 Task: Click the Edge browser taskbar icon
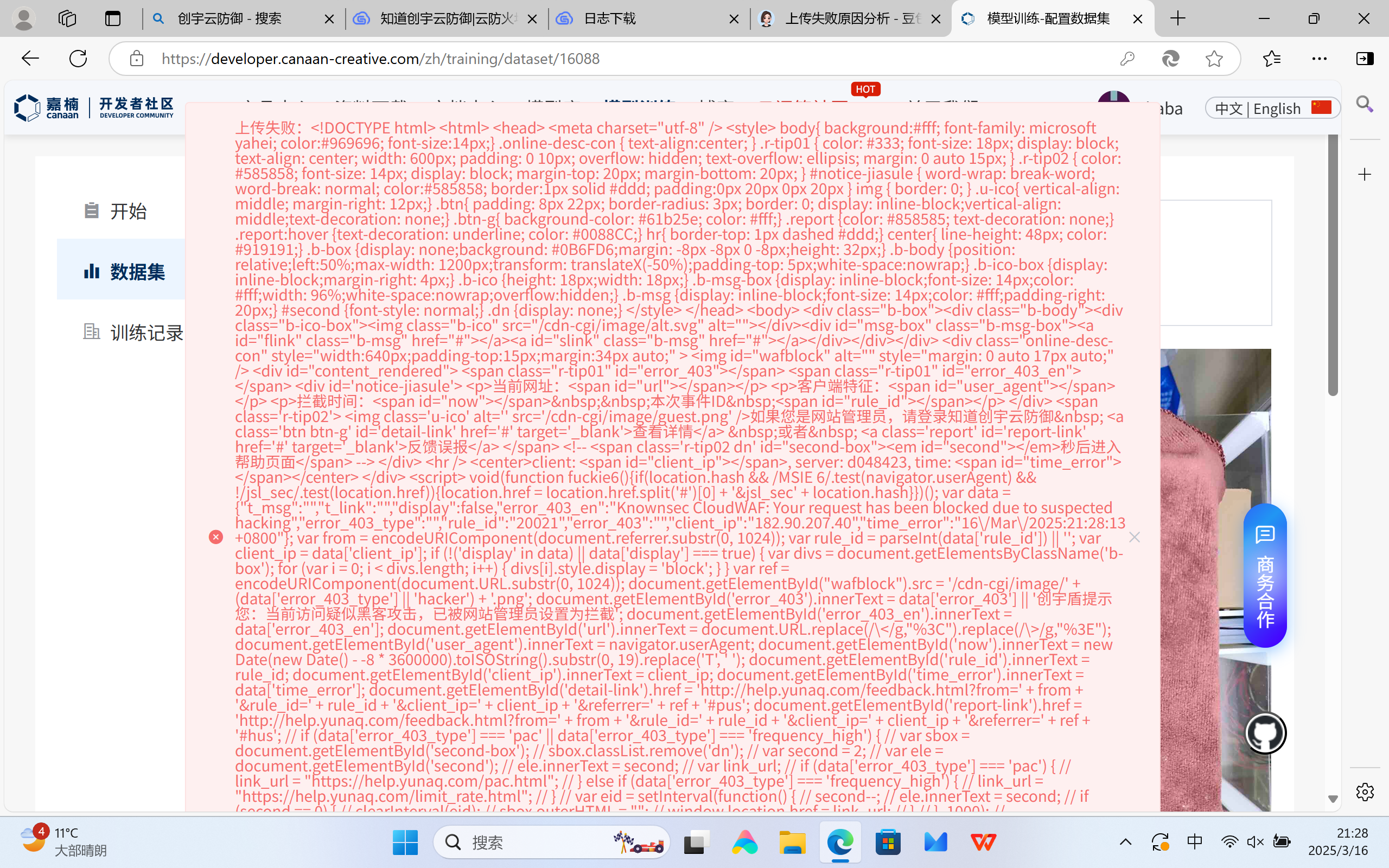(x=840, y=842)
